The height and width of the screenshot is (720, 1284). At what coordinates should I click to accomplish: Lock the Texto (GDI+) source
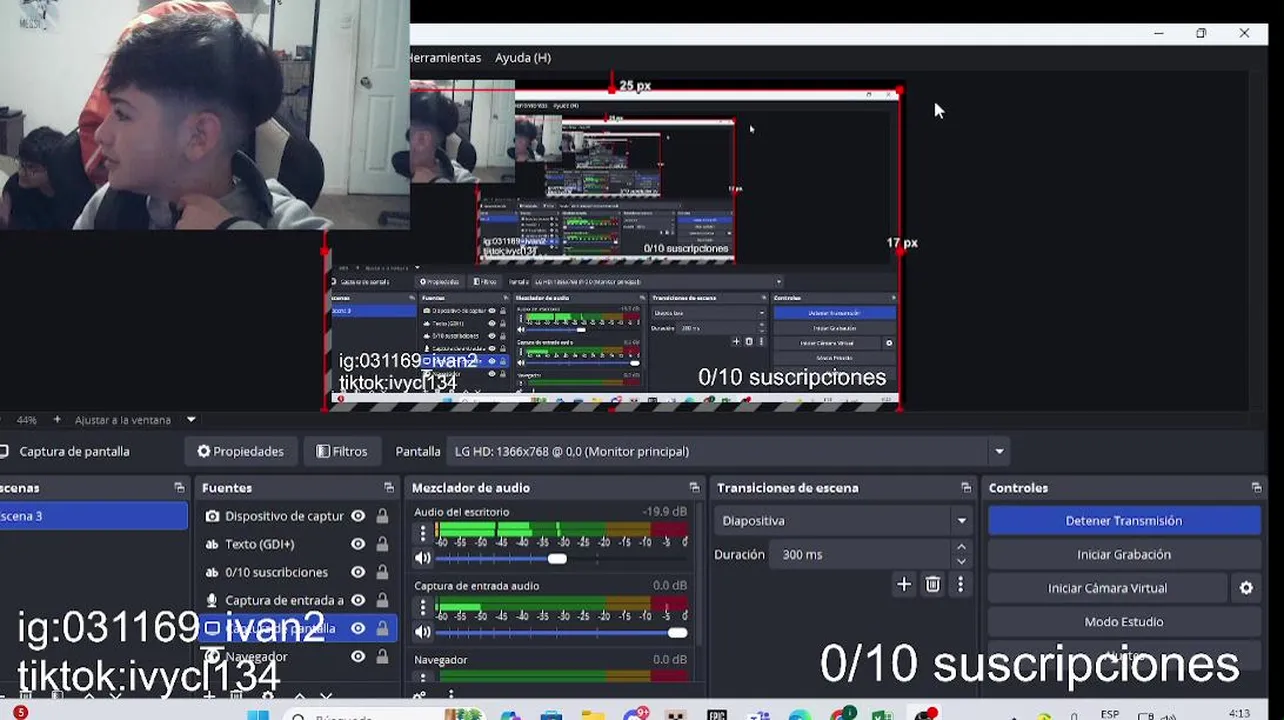point(382,544)
